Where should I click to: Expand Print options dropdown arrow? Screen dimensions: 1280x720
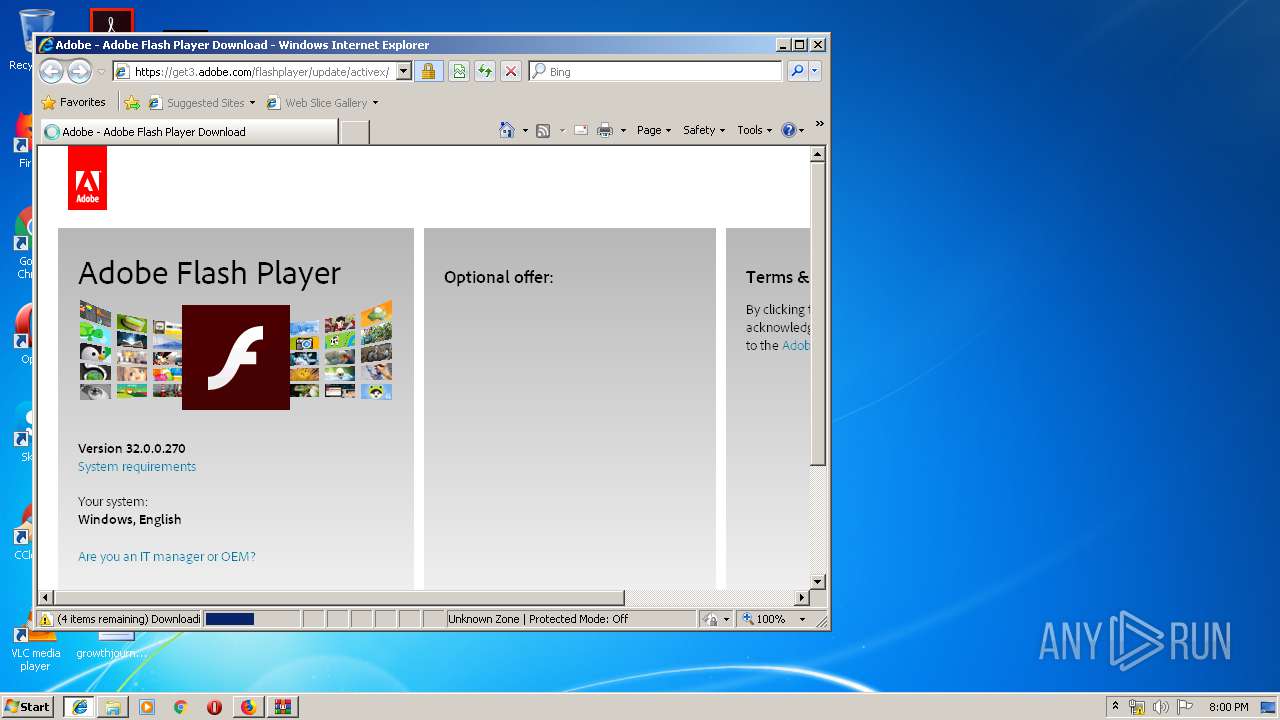(623, 130)
